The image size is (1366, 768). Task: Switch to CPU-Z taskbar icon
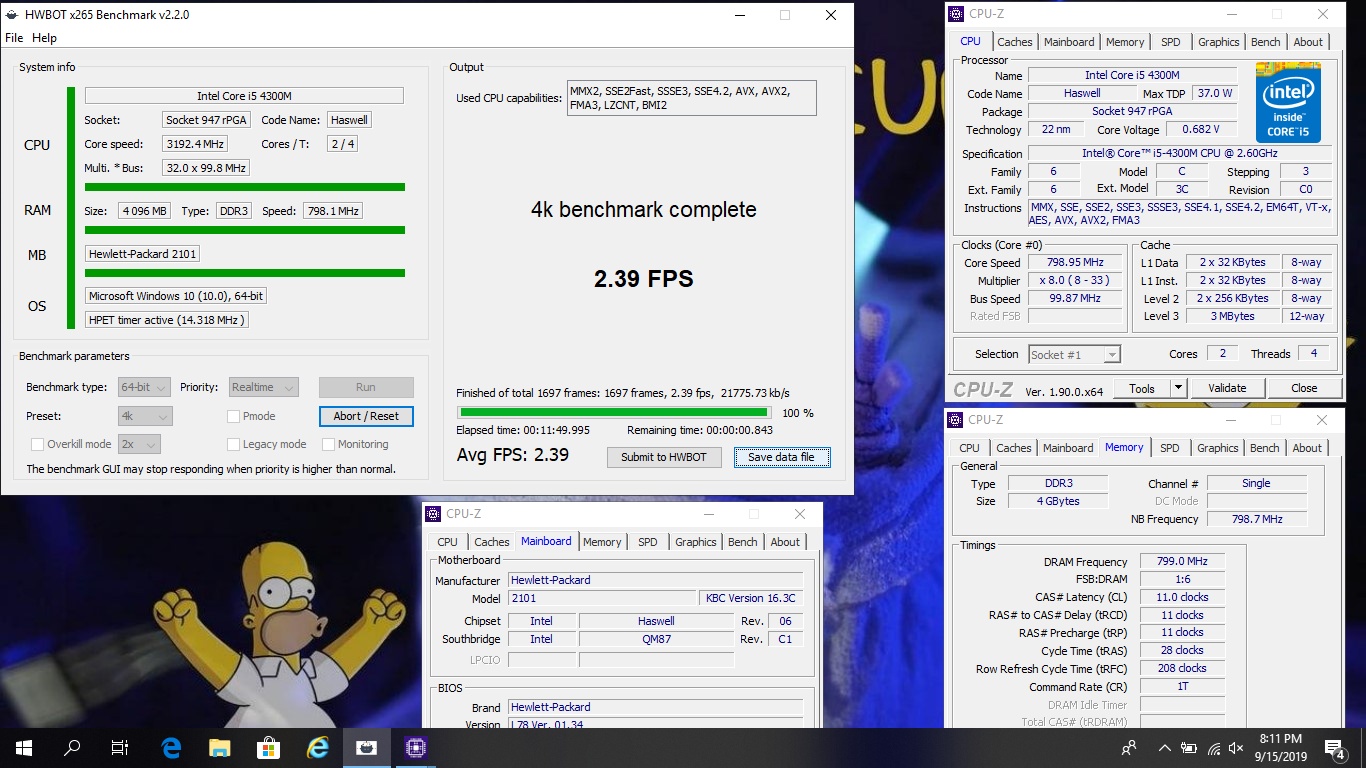tap(415, 747)
